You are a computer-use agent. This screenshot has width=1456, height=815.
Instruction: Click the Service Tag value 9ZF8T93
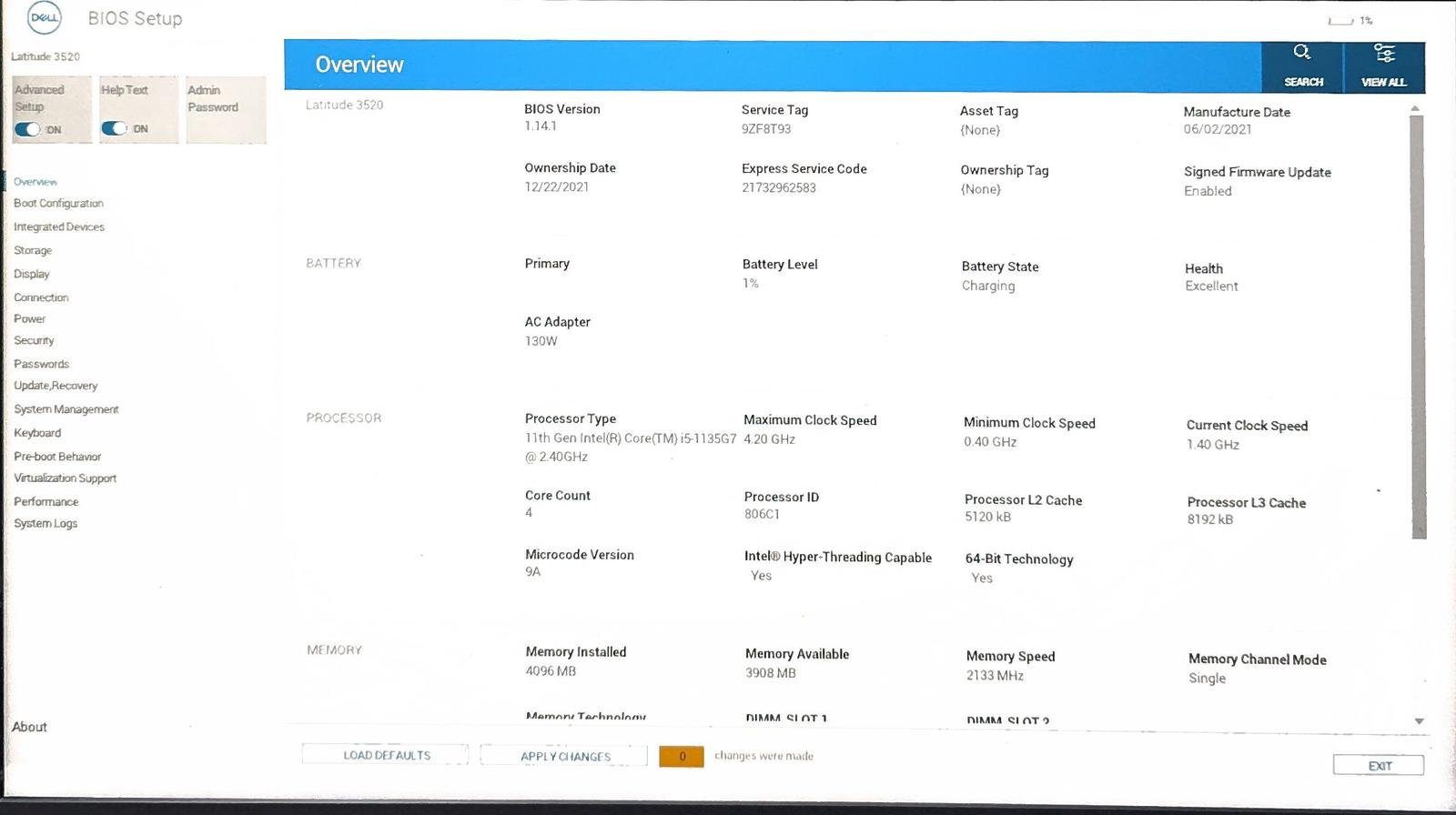coord(766,129)
